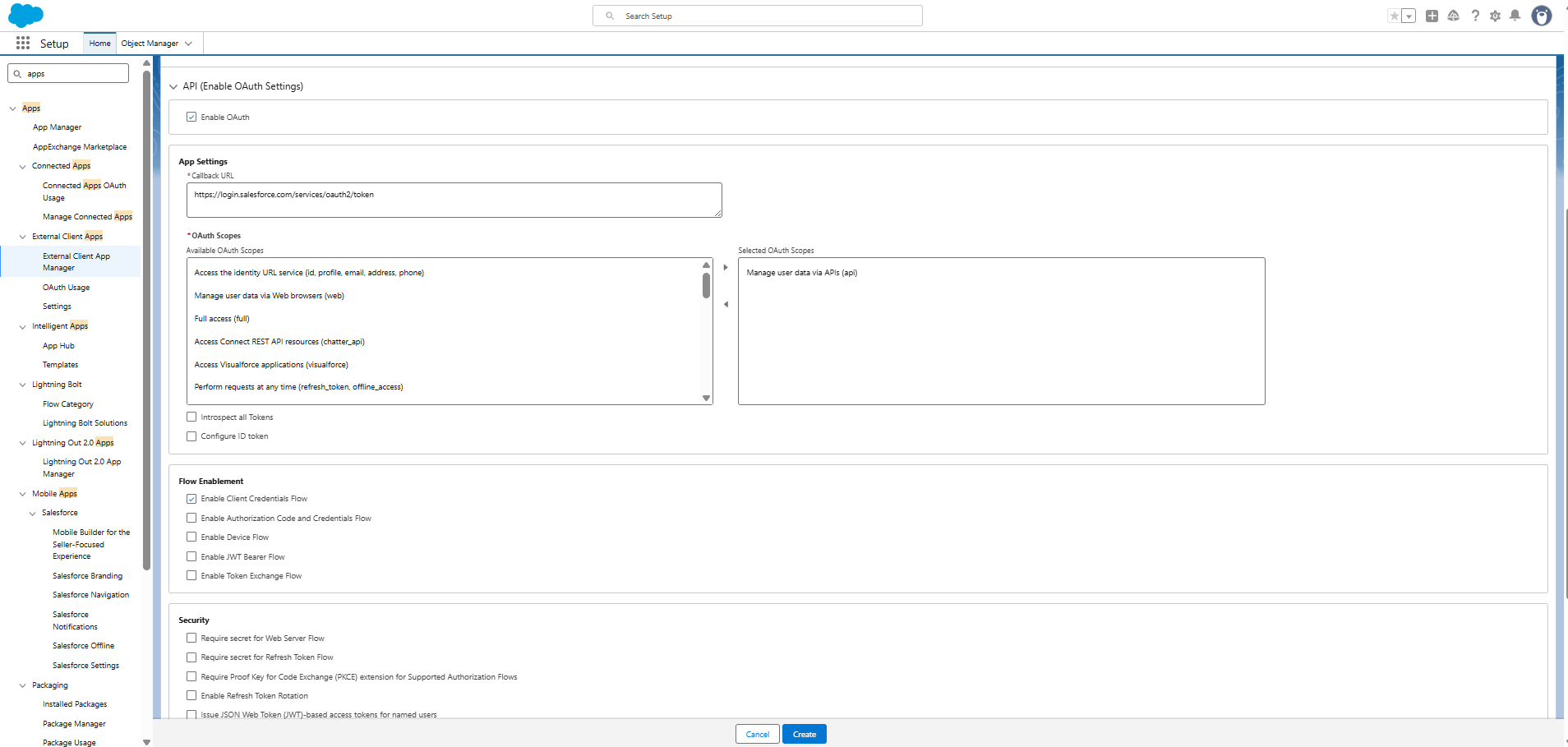Open the favorites list dropdown arrow
The image size is (1568, 747).
(x=1409, y=16)
